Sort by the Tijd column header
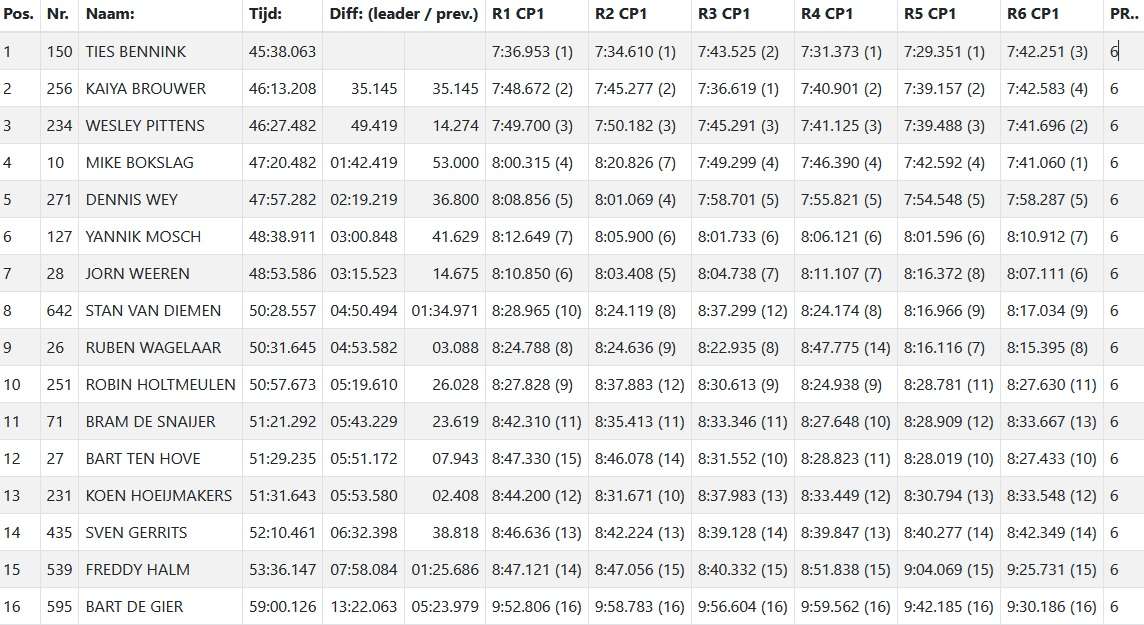This screenshot has width=1144, height=625. coord(265,14)
